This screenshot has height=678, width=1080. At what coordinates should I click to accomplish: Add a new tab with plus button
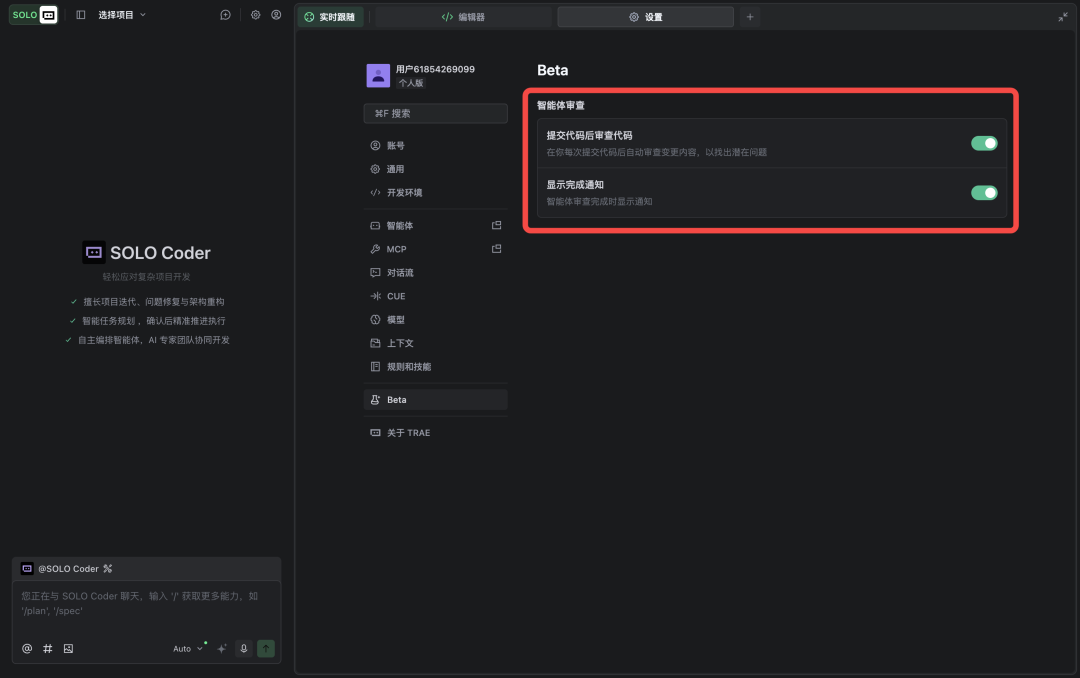(x=750, y=17)
